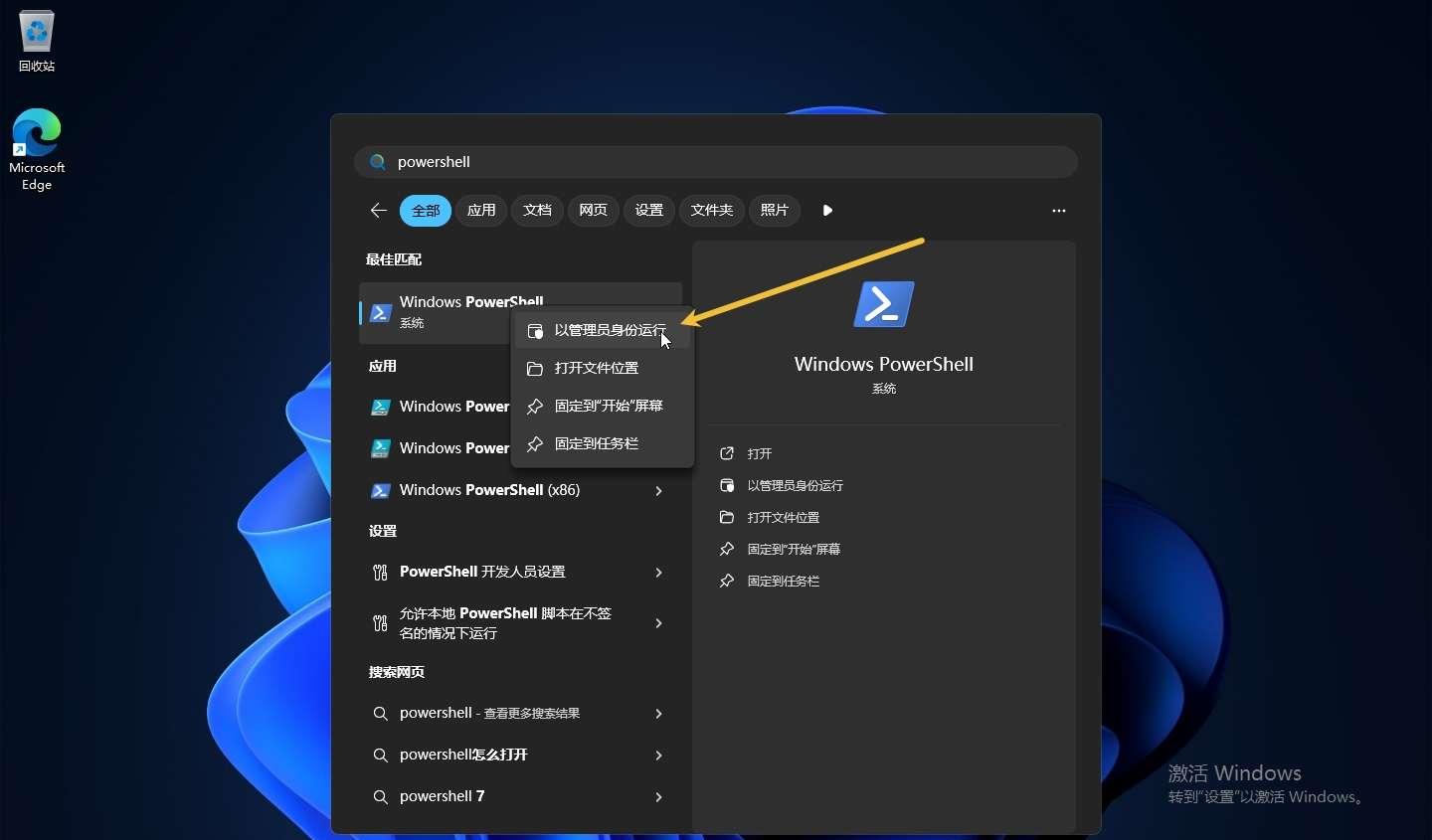
Task: Open web search powershell怎么打开
Action: click(x=520, y=755)
